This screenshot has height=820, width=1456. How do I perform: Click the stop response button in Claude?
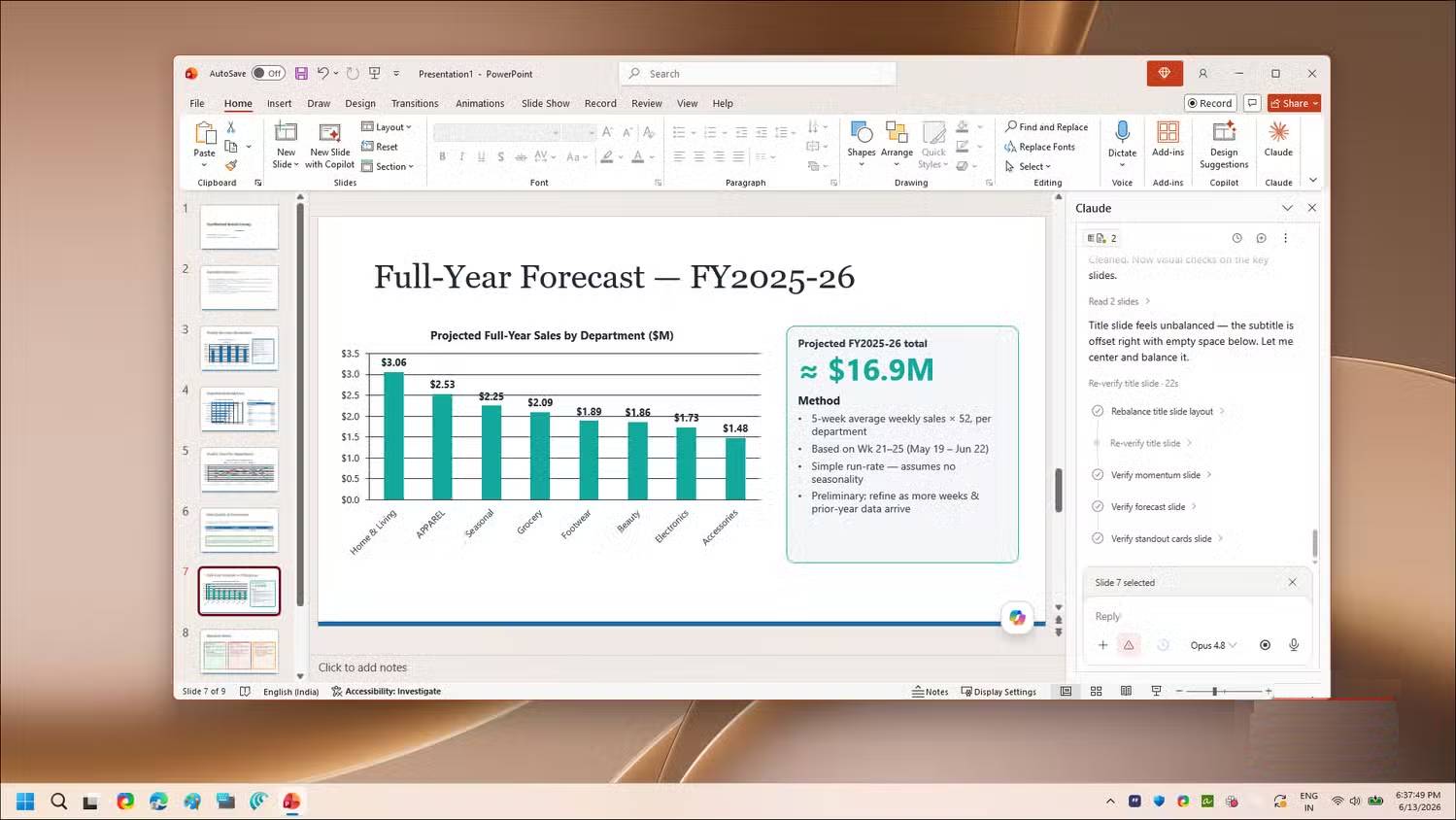click(x=1265, y=645)
